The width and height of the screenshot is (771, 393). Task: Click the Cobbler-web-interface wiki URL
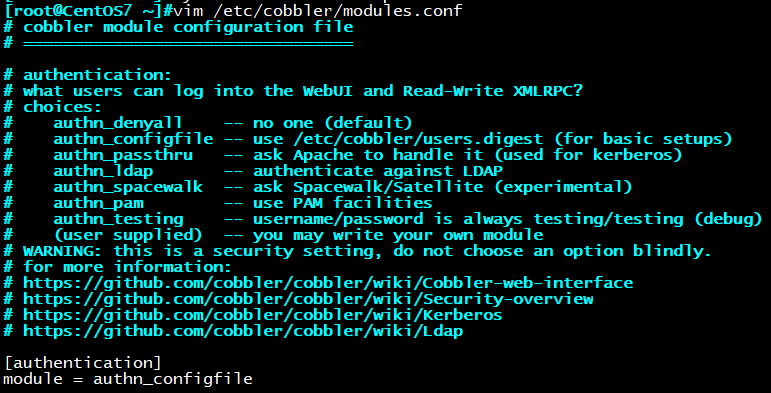(328, 283)
